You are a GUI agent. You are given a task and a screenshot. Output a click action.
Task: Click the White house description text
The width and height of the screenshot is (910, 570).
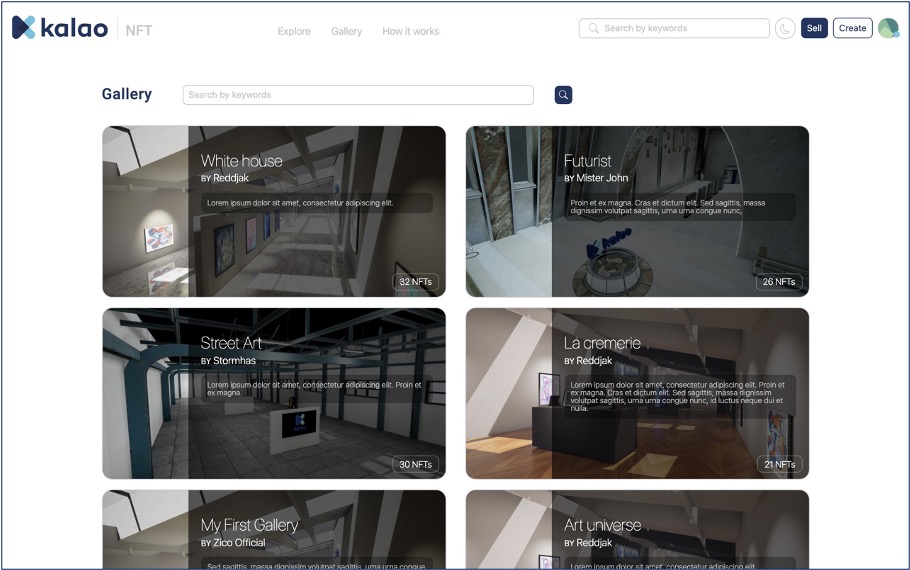pos(300,203)
